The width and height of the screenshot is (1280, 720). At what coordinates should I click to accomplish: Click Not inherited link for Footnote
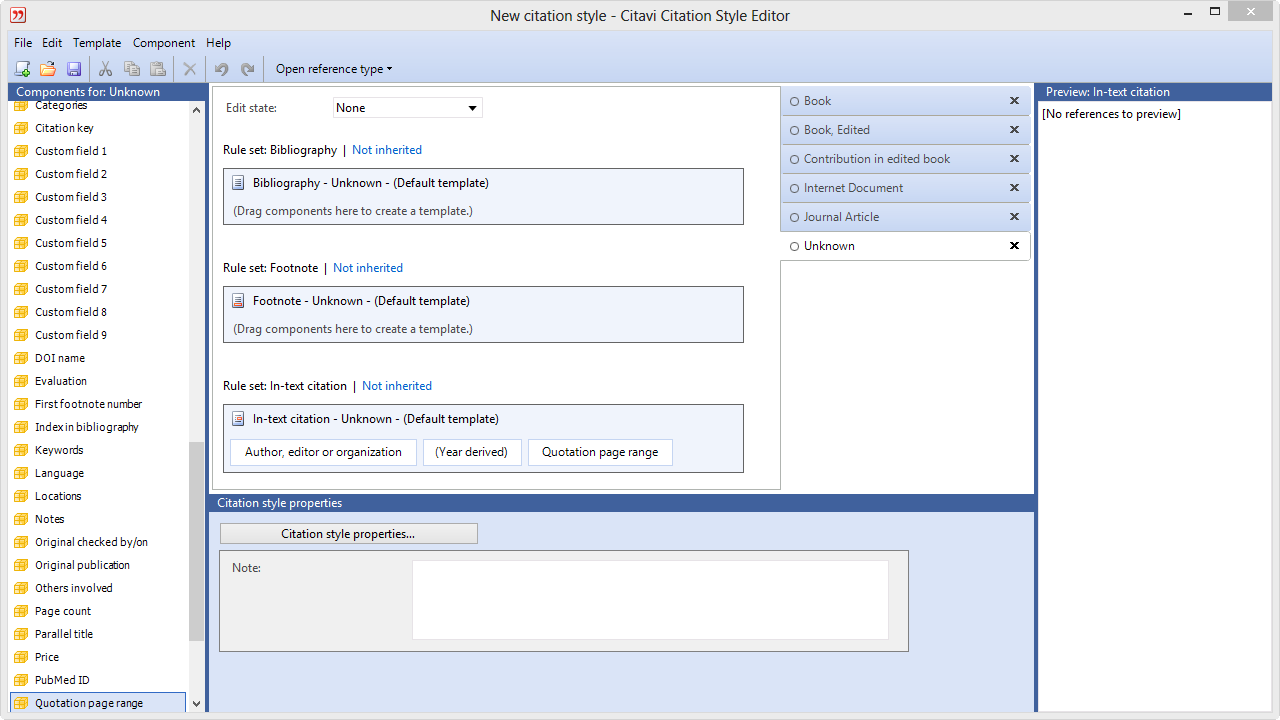click(368, 268)
